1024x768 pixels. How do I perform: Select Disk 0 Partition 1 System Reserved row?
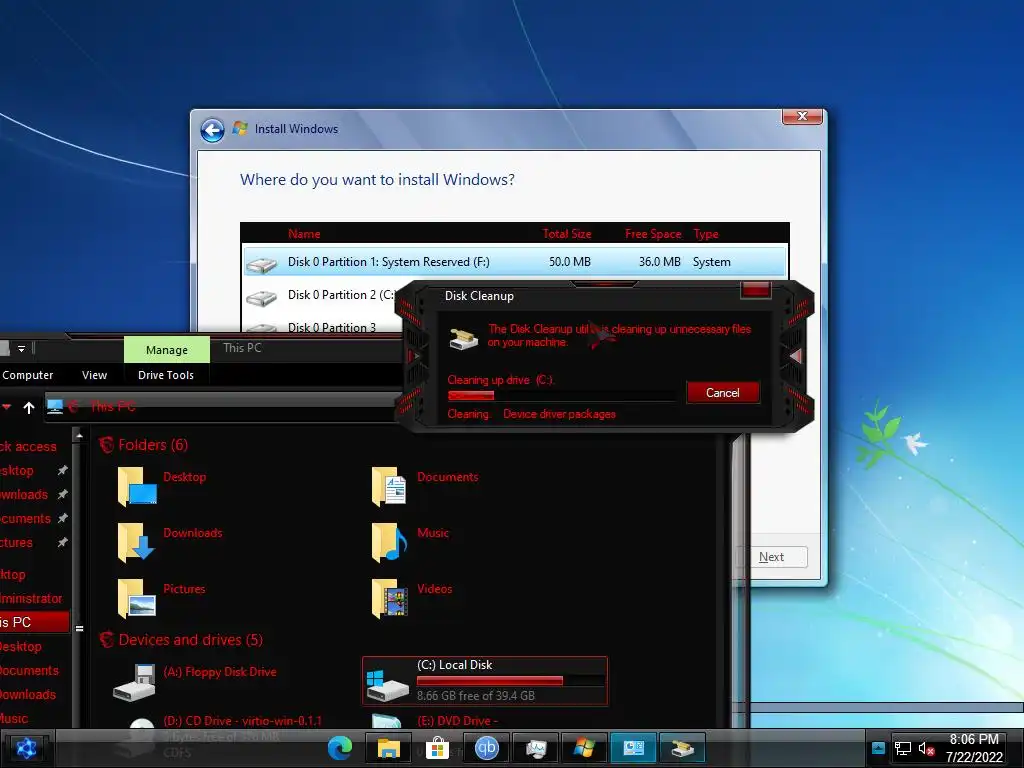tap(515, 262)
